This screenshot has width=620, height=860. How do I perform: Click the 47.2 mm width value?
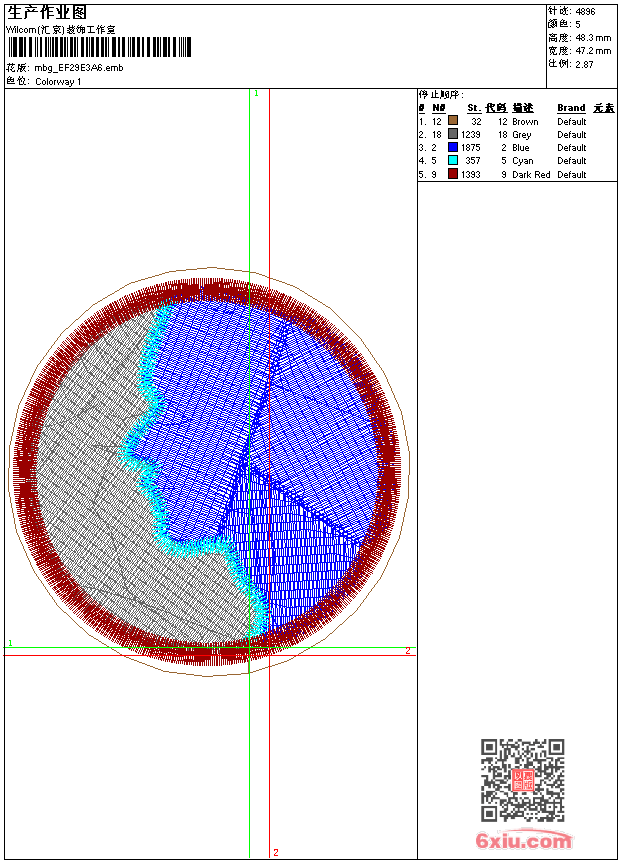(x=593, y=50)
